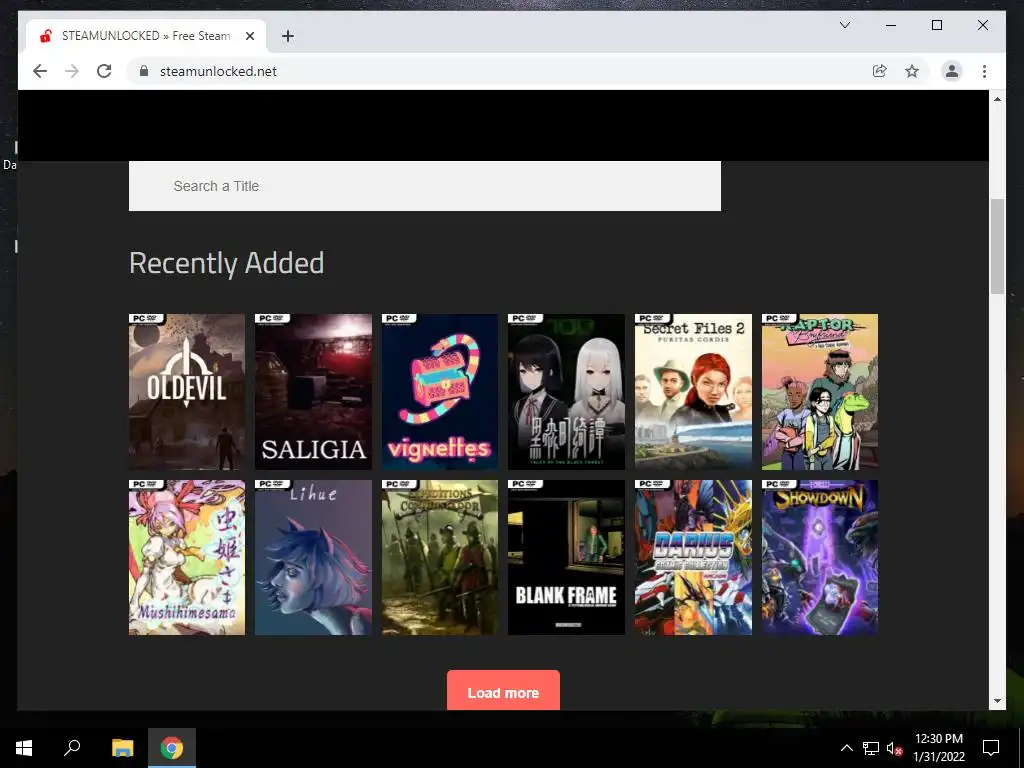View site security padlock info
This screenshot has height=768, width=1024.
144,71
